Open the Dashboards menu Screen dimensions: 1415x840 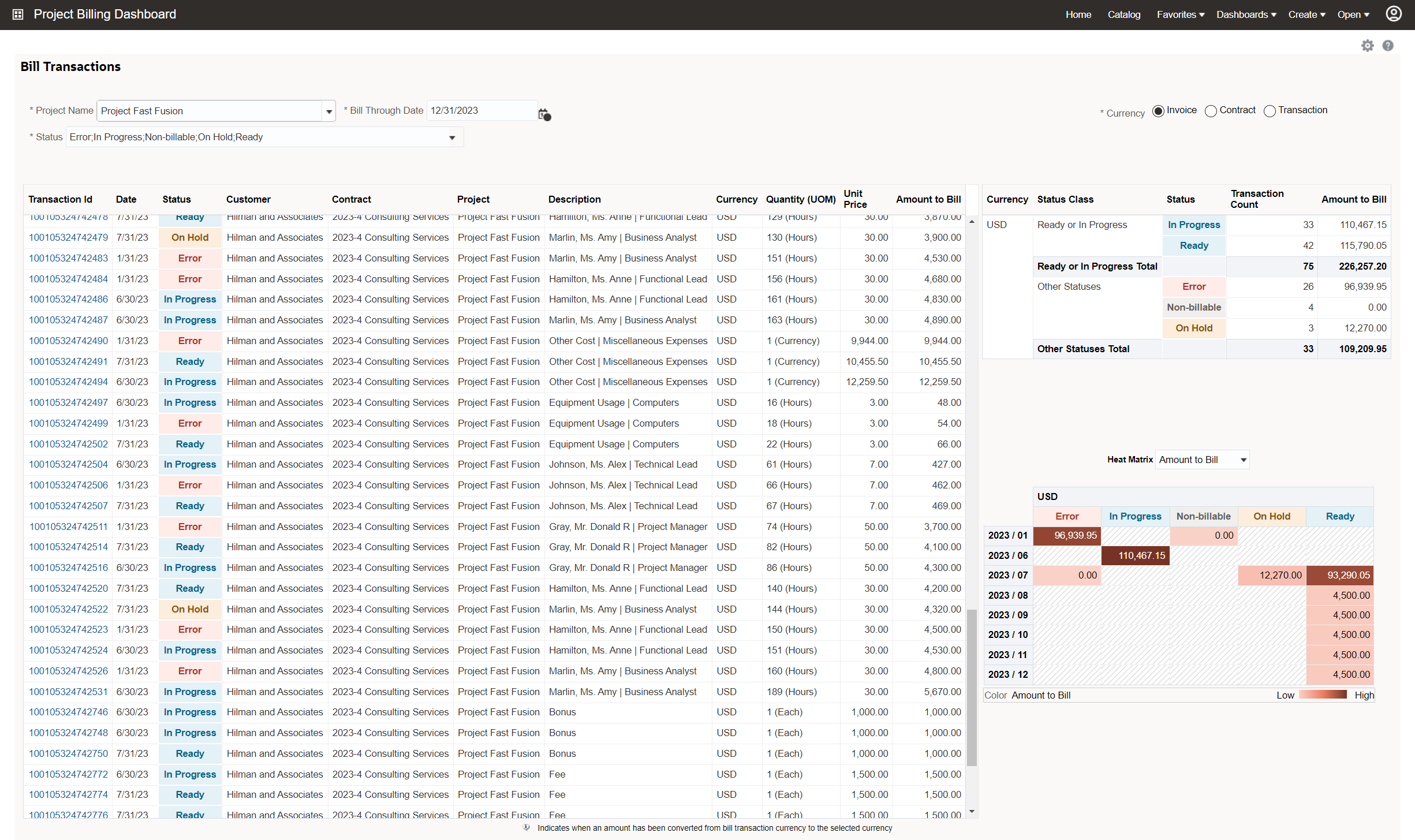coord(1246,14)
